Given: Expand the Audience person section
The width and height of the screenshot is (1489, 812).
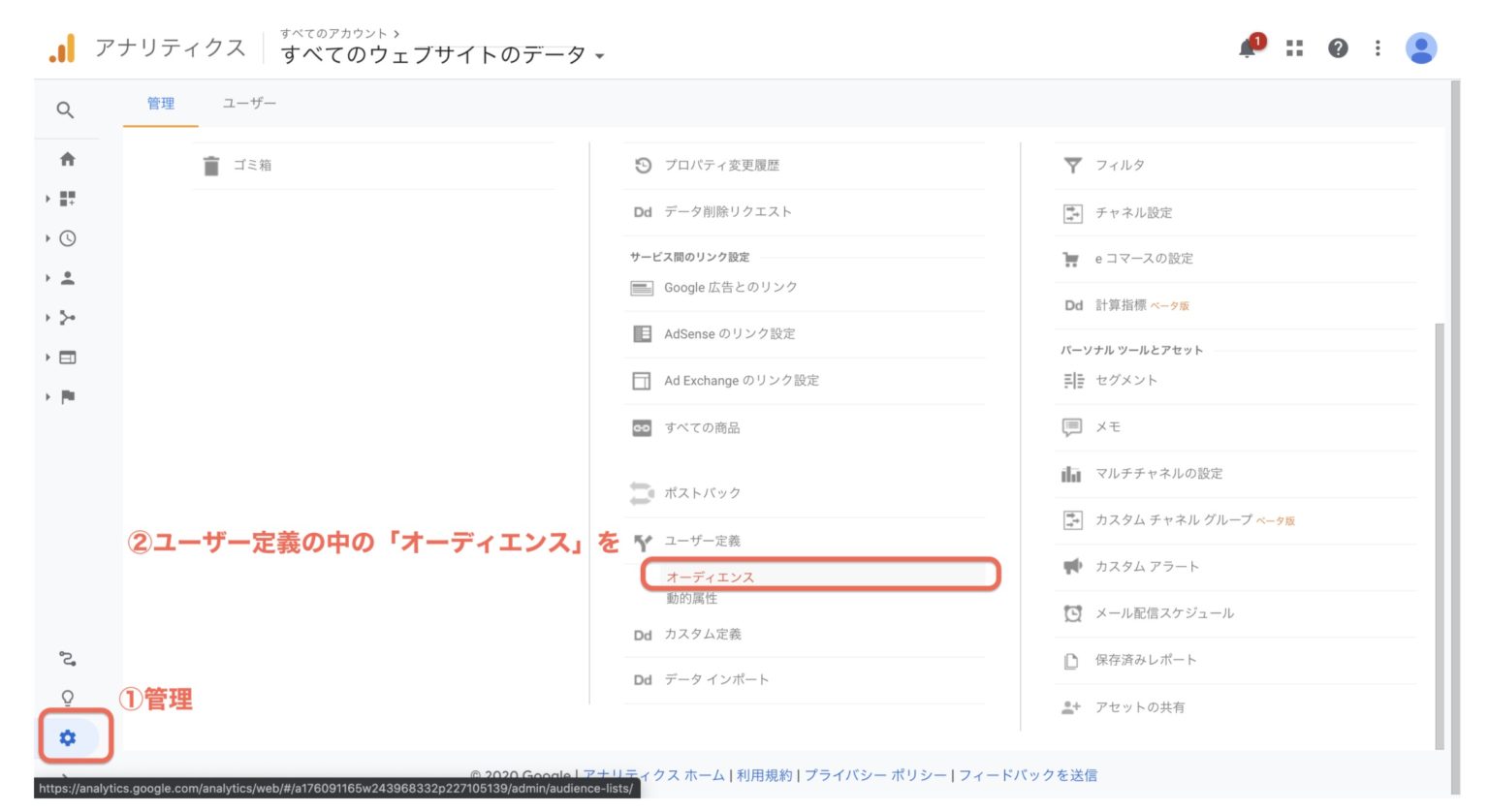Looking at the screenshot, I should tap(67, 278).
